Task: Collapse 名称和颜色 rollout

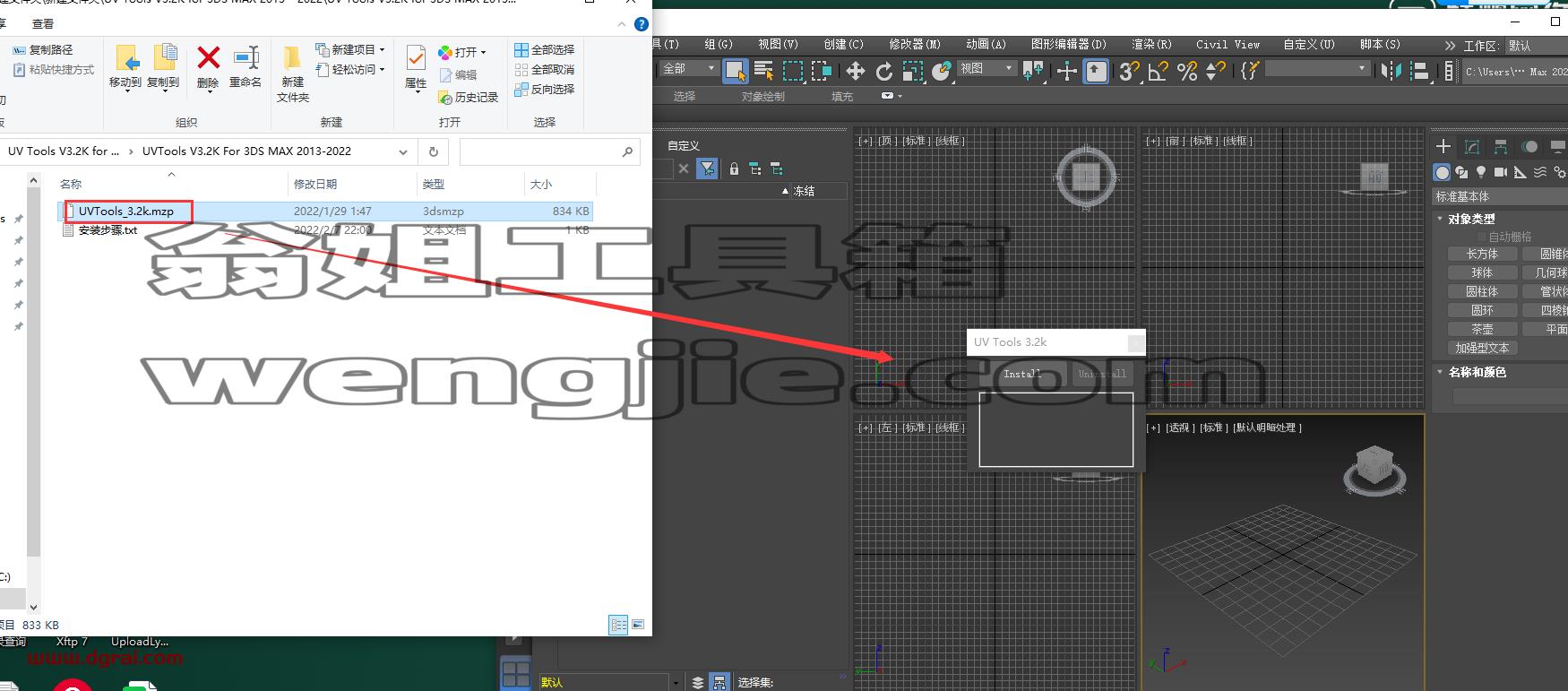Action: (1477, 372)
